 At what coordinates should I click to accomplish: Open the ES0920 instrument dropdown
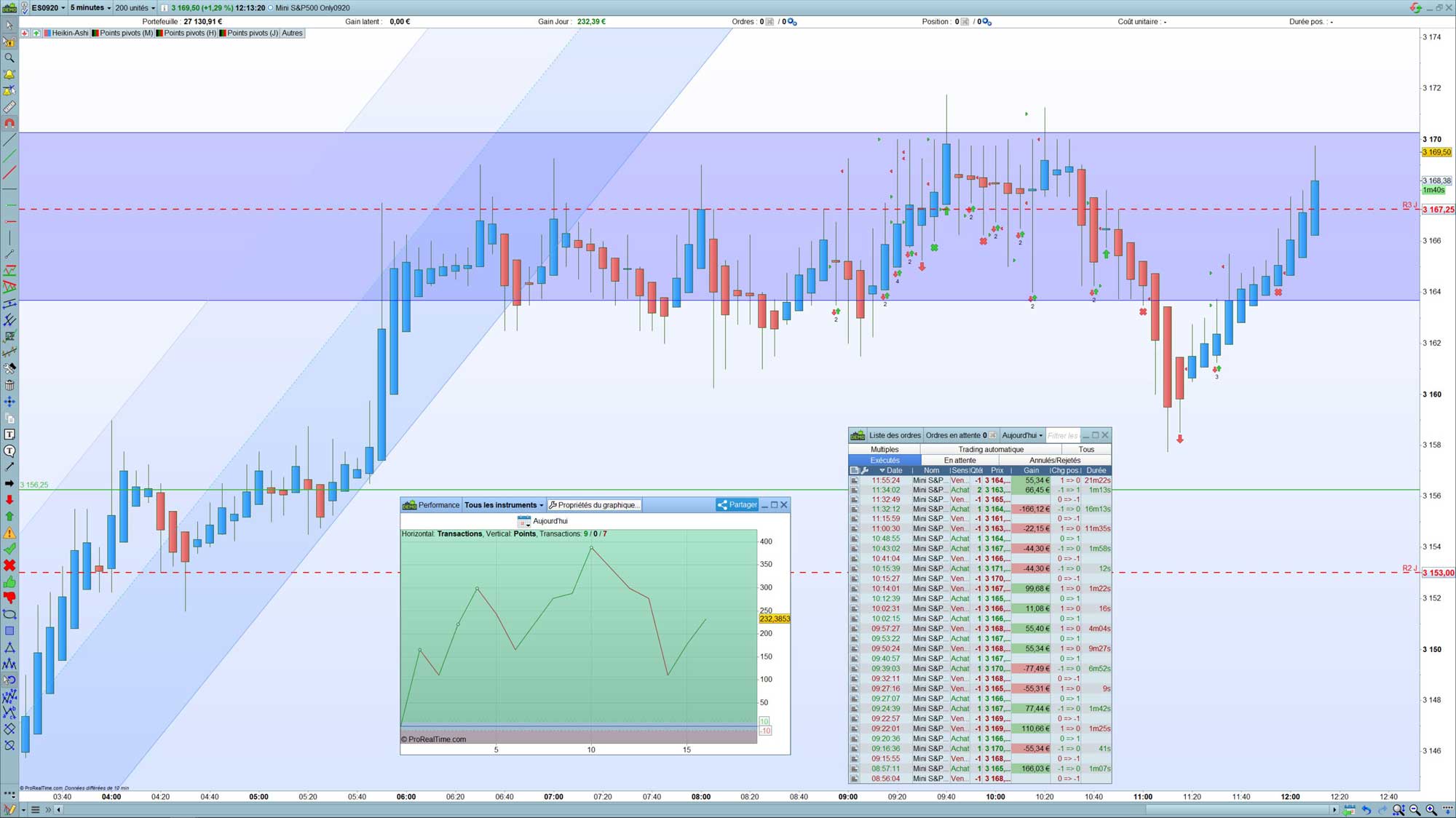coord(48,7)
